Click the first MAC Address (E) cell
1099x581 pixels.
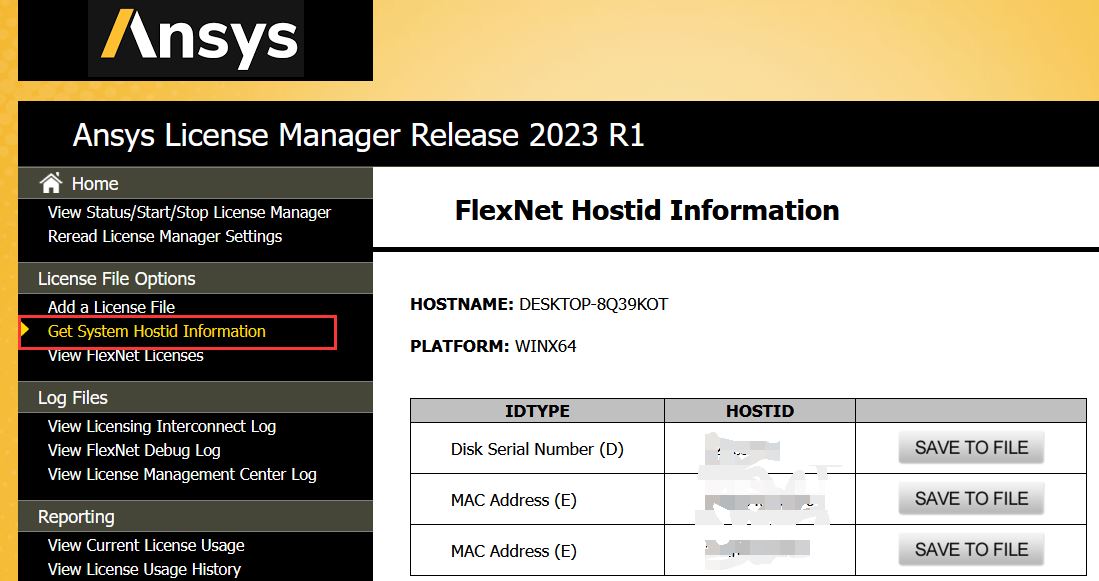(537, 500)
